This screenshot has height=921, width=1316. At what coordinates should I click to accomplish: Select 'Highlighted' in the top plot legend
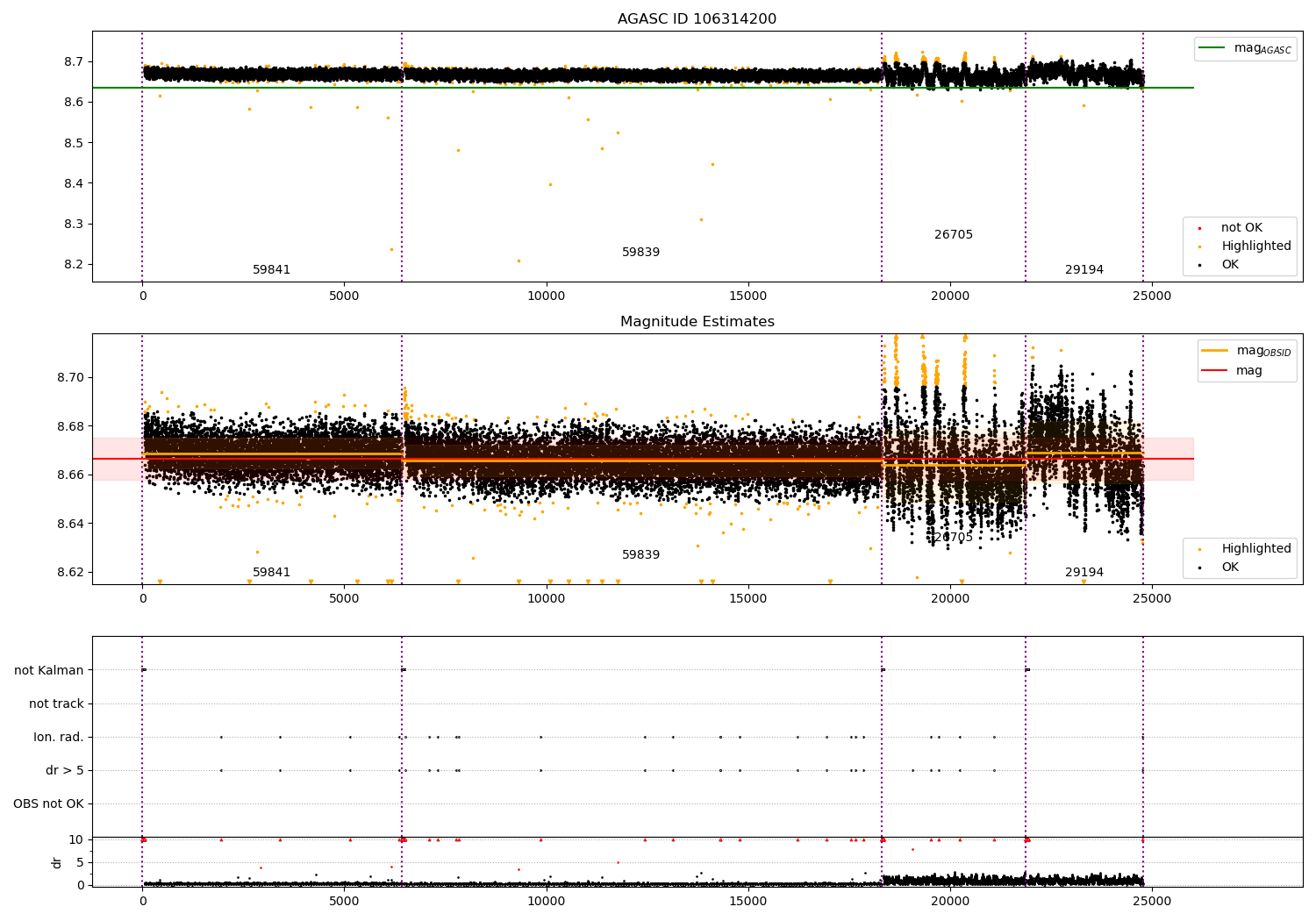(1255, 246)
